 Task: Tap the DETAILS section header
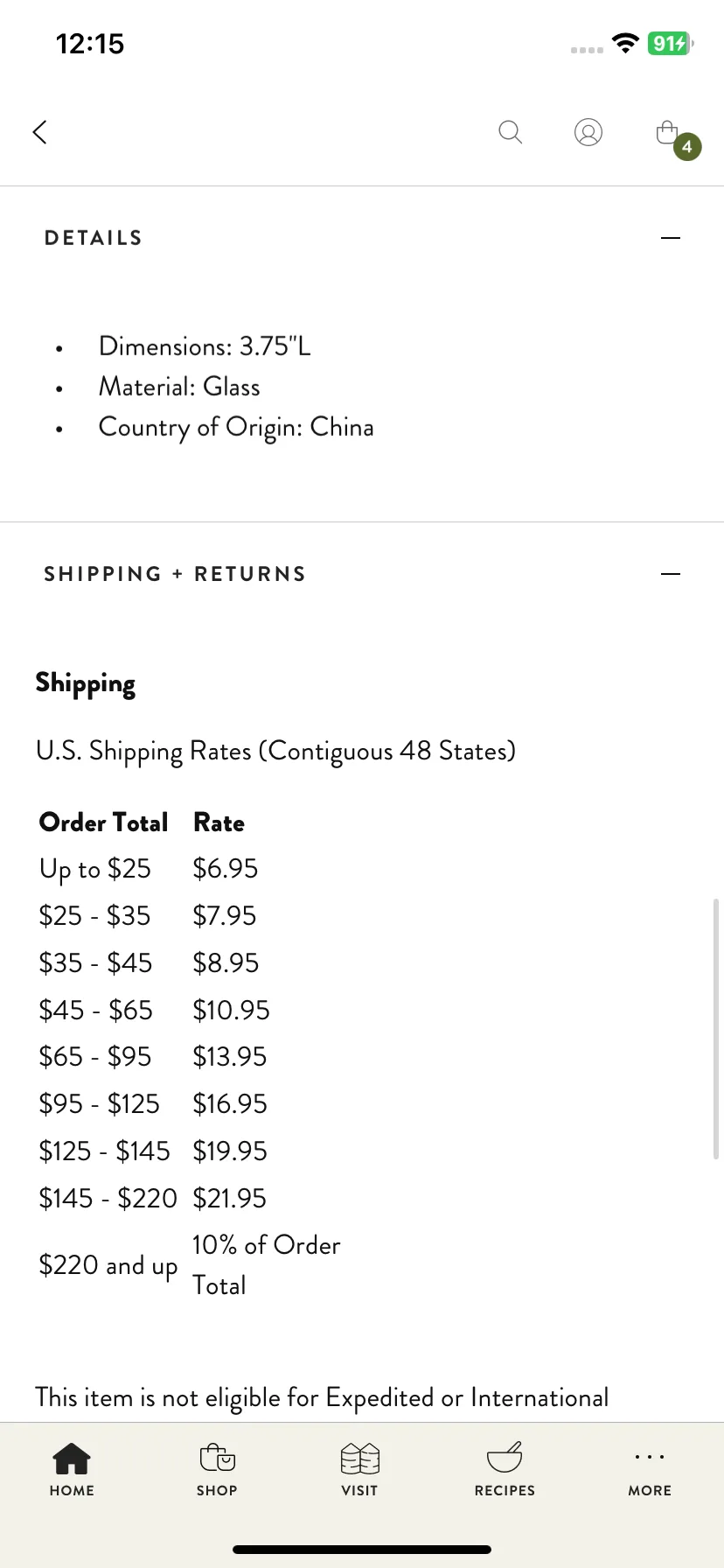94,238
